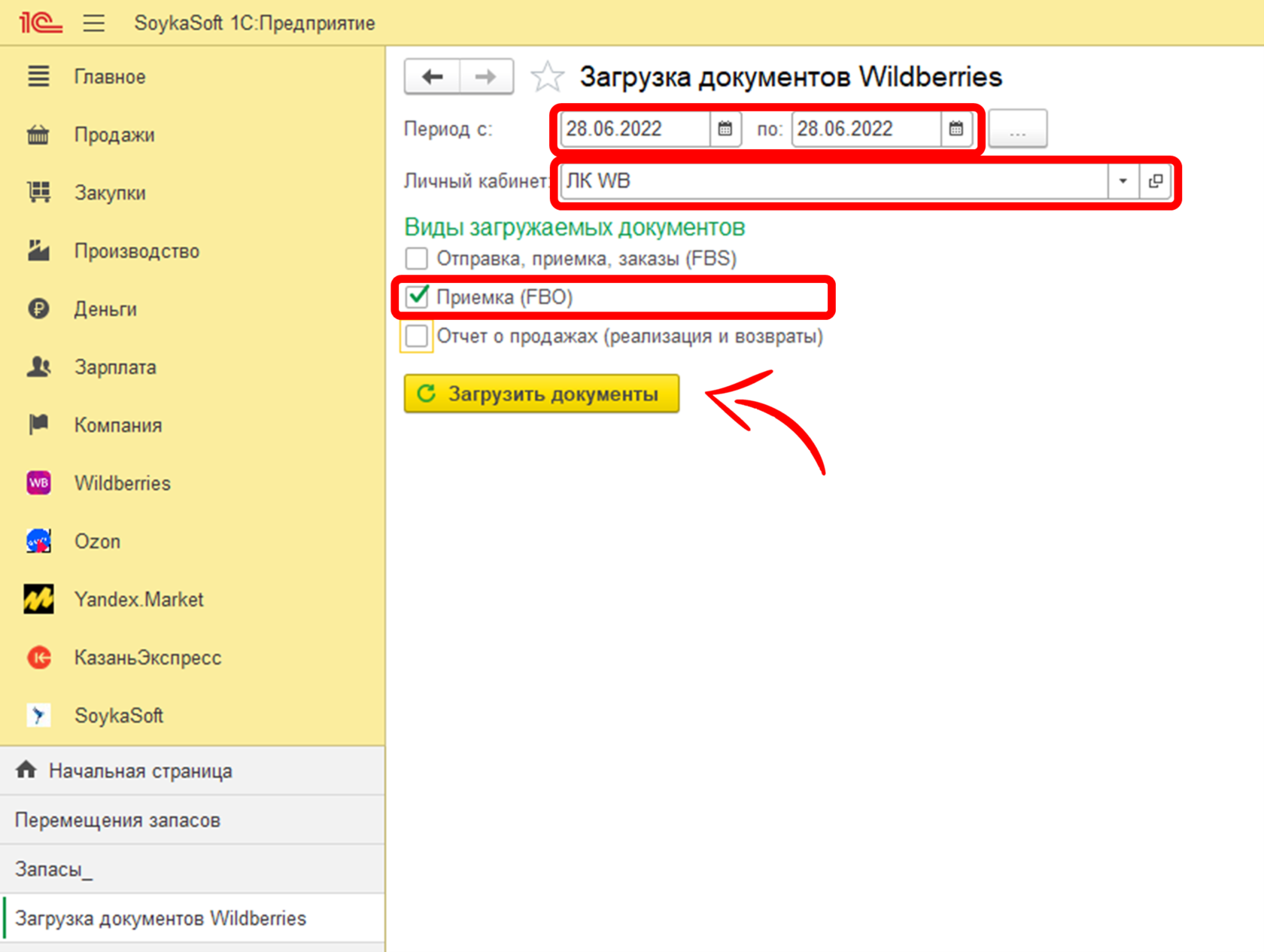Open the ЛК WB record via open icon
1264x952 pixels.
pyautogui.click(x=1156, y=181)
